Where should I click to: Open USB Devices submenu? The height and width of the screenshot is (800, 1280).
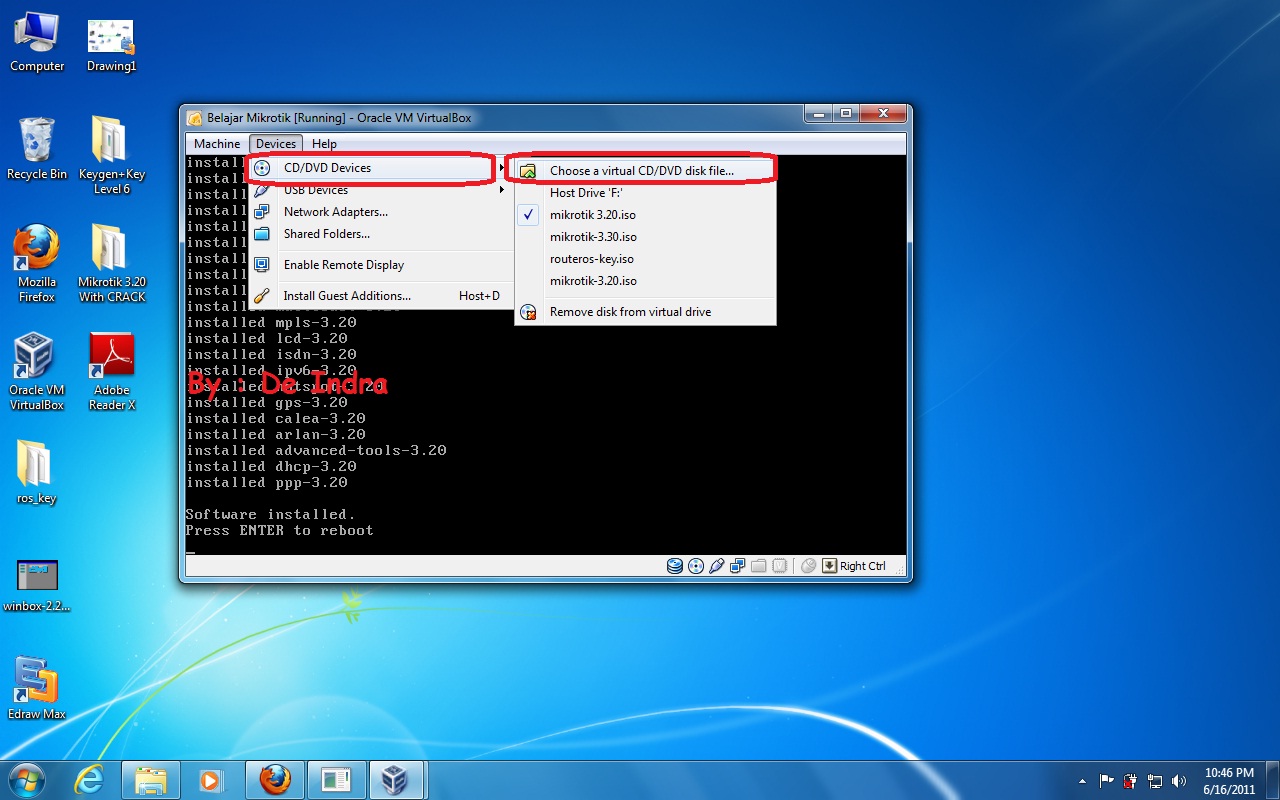pyautogui.click(x=379, y=190)
